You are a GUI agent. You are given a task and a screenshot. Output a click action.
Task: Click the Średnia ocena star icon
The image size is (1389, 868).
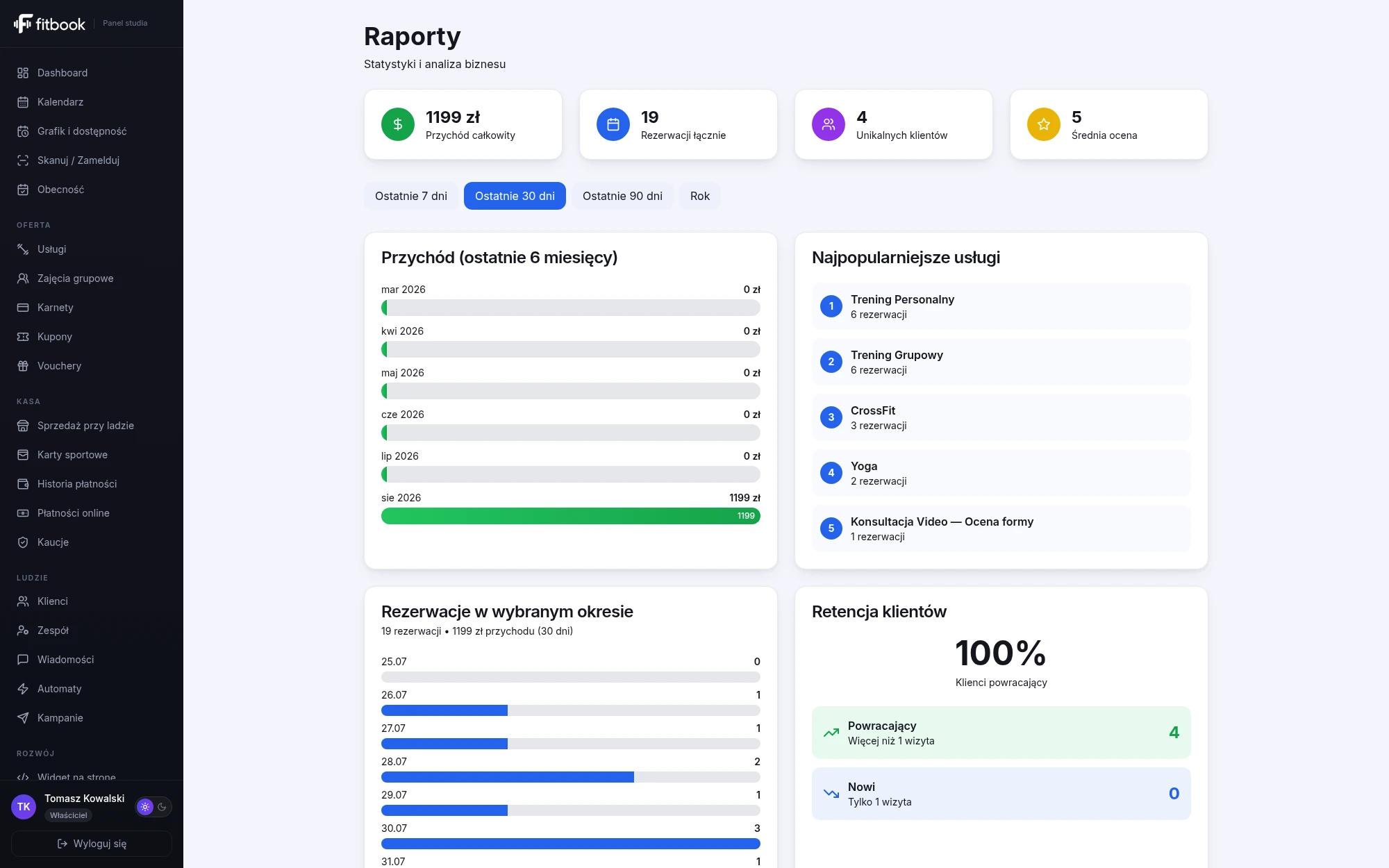click(1044, 124)
